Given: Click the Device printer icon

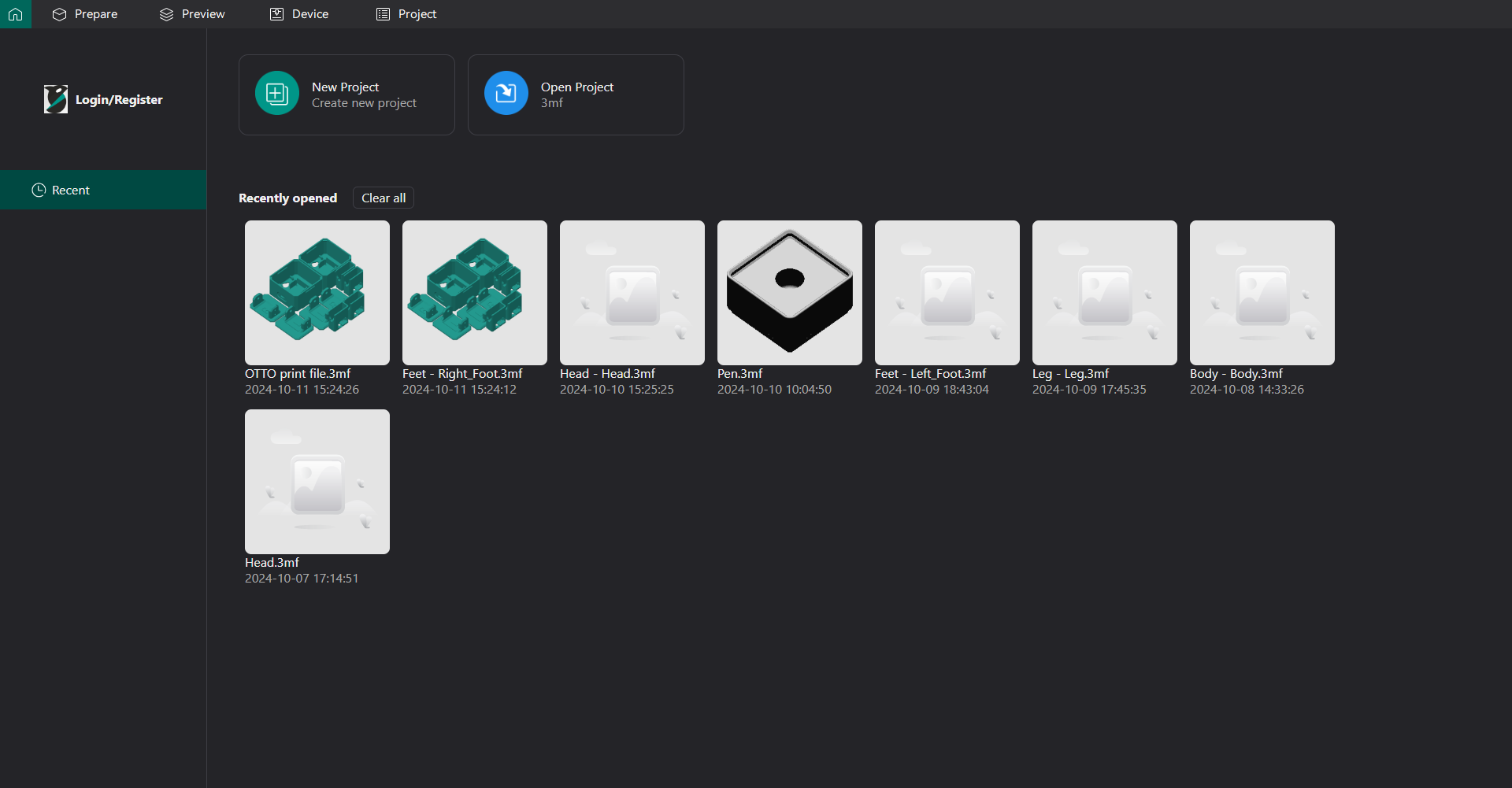Looking at the screenshot, I should pos(276,14).
